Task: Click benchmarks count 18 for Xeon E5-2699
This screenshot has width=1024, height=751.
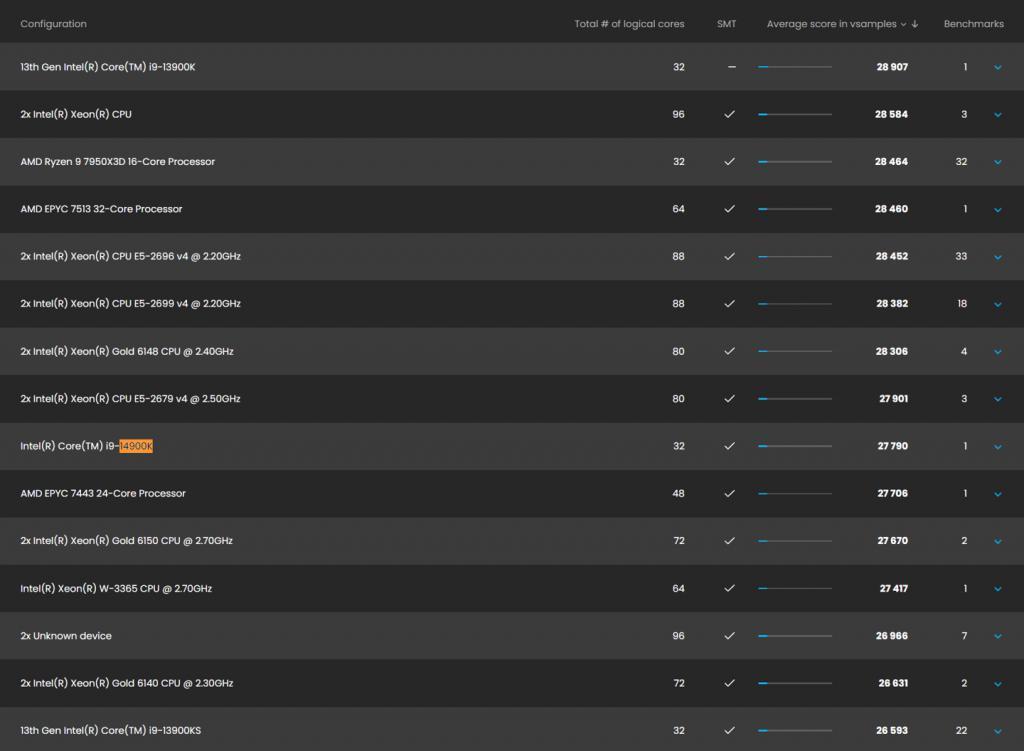Action: (962, 304)
